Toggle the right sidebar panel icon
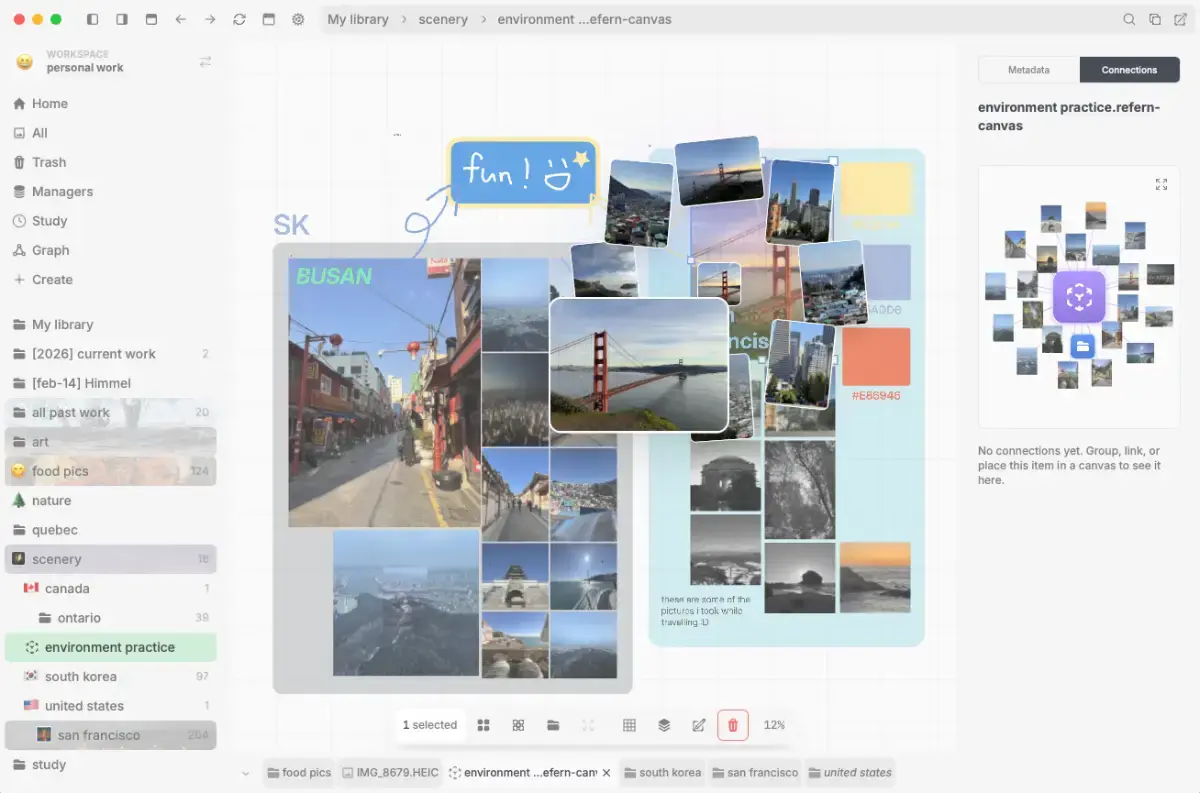This screenshot has width=1200, height=793. pyautogui.click(x=122, y=19)
